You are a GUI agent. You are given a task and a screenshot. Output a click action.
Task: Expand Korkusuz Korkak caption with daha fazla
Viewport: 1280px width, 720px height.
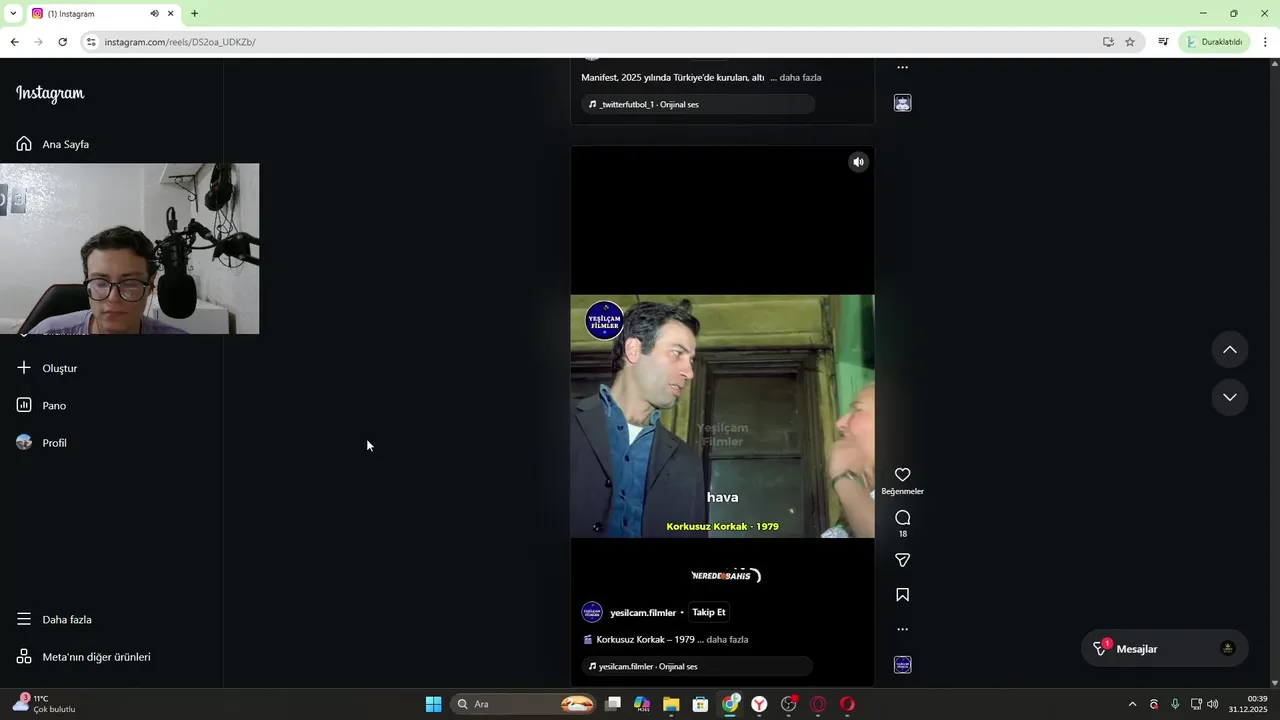[727, 640]
